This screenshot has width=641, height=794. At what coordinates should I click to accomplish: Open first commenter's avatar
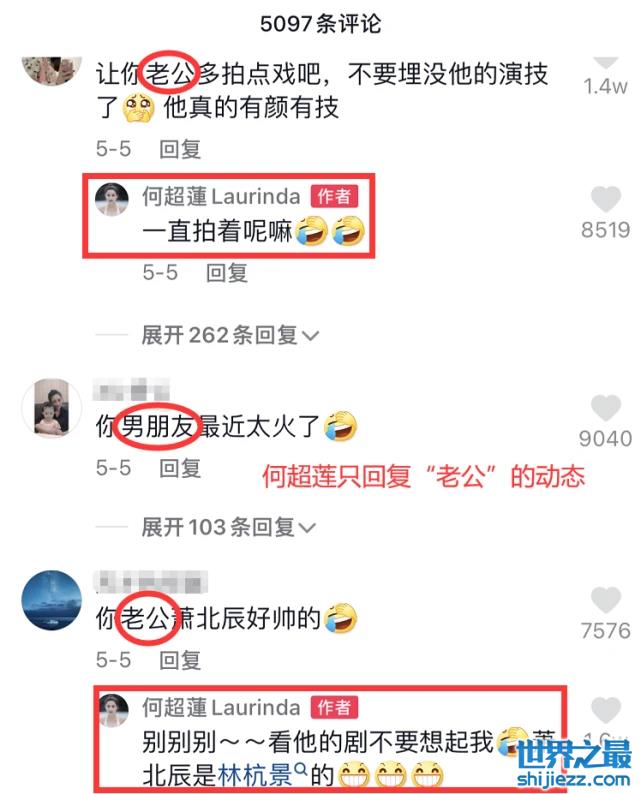coord(52,70)
